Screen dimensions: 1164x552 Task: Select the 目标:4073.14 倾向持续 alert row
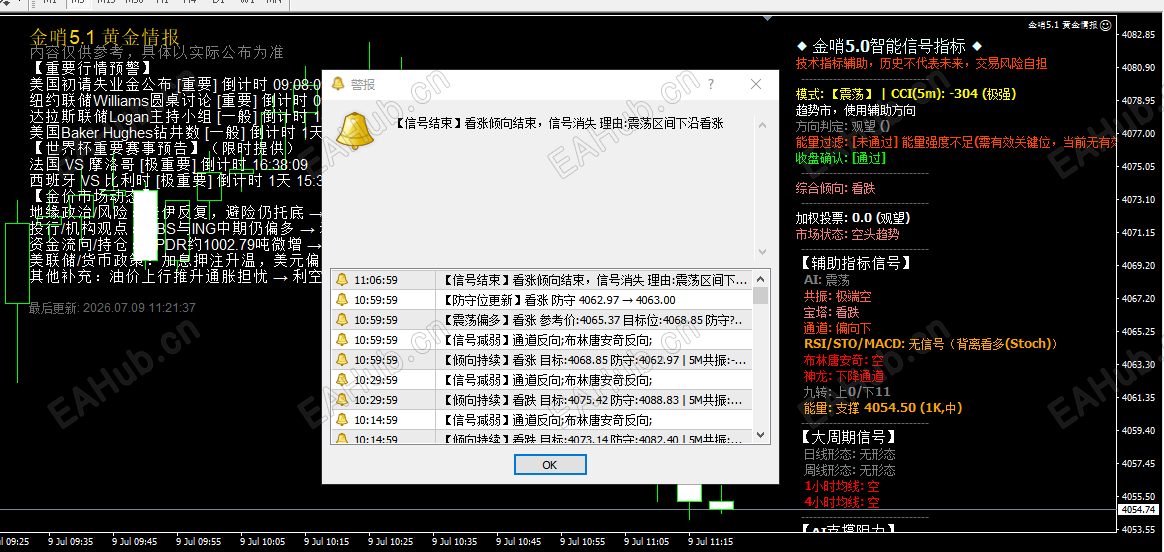pyautogui.click(x=541, y=438)
